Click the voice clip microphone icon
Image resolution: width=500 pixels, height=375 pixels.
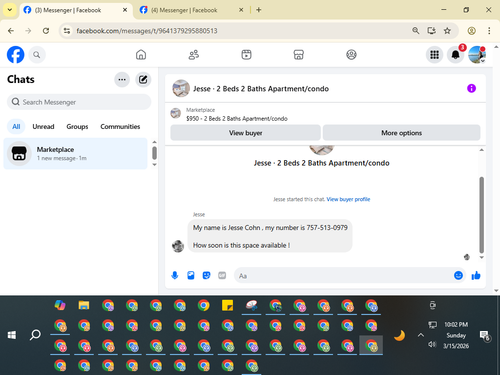tap(175, 275)
